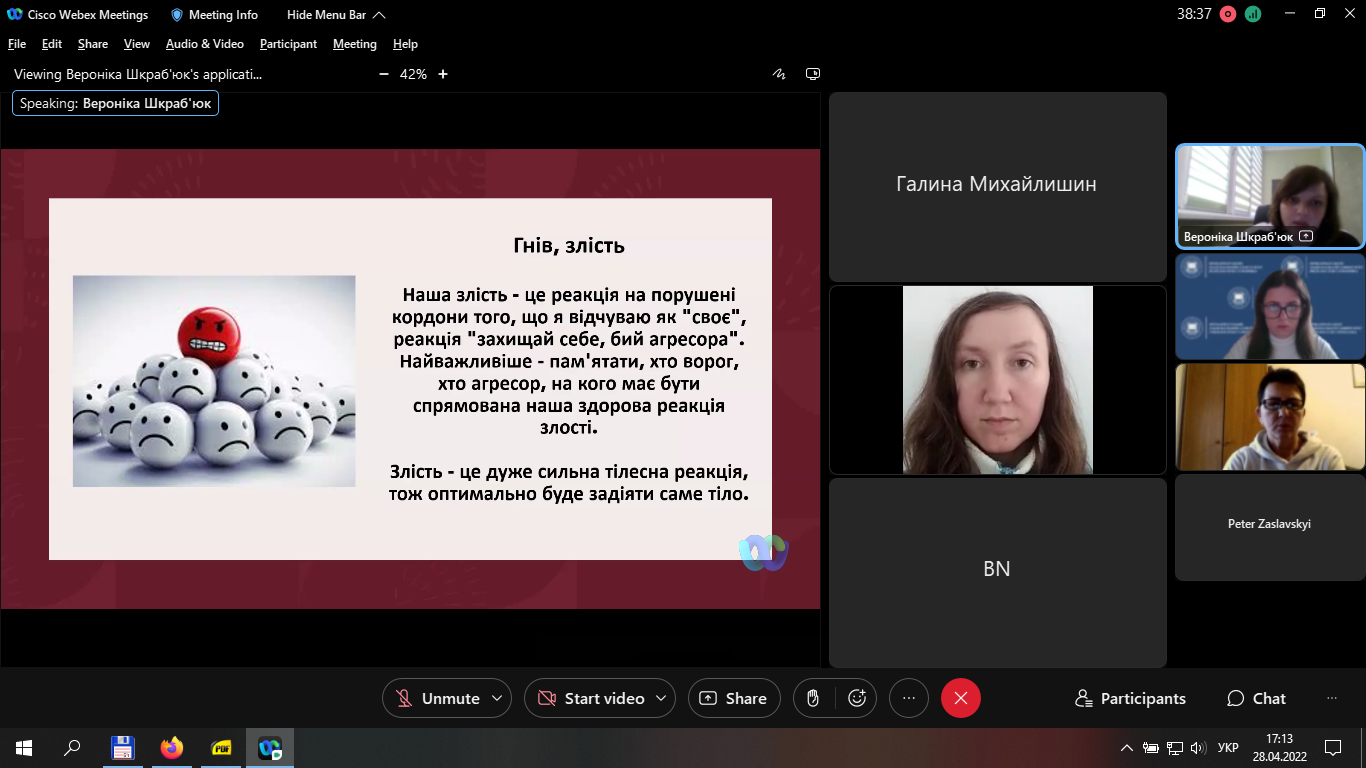Click the raise hand icon
Viewport: 1366px width, 768px height.
[x=814, y=698]
